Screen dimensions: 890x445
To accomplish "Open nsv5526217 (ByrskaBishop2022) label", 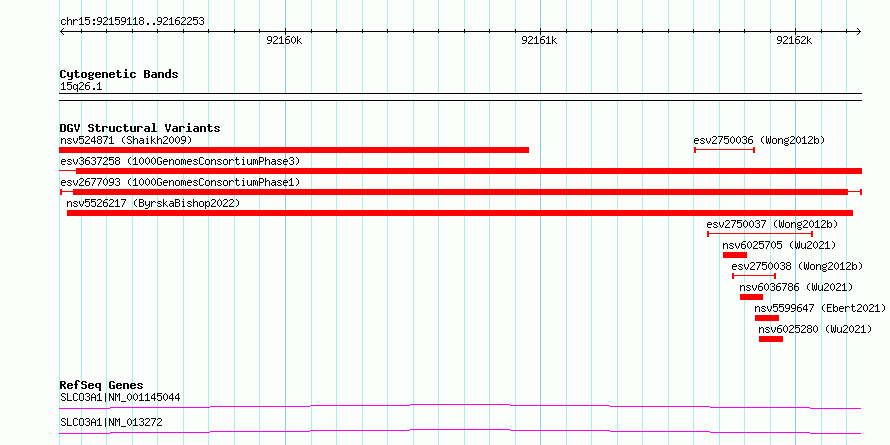I will pyautogui.click(x=153, y=203).
